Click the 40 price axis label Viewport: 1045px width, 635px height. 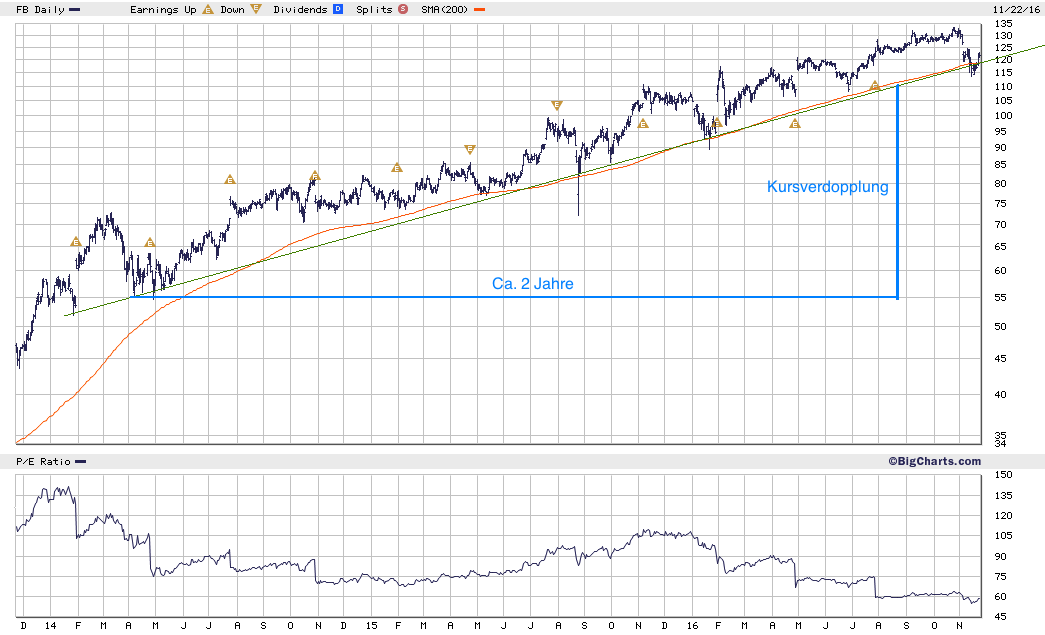click(1000, 394)
